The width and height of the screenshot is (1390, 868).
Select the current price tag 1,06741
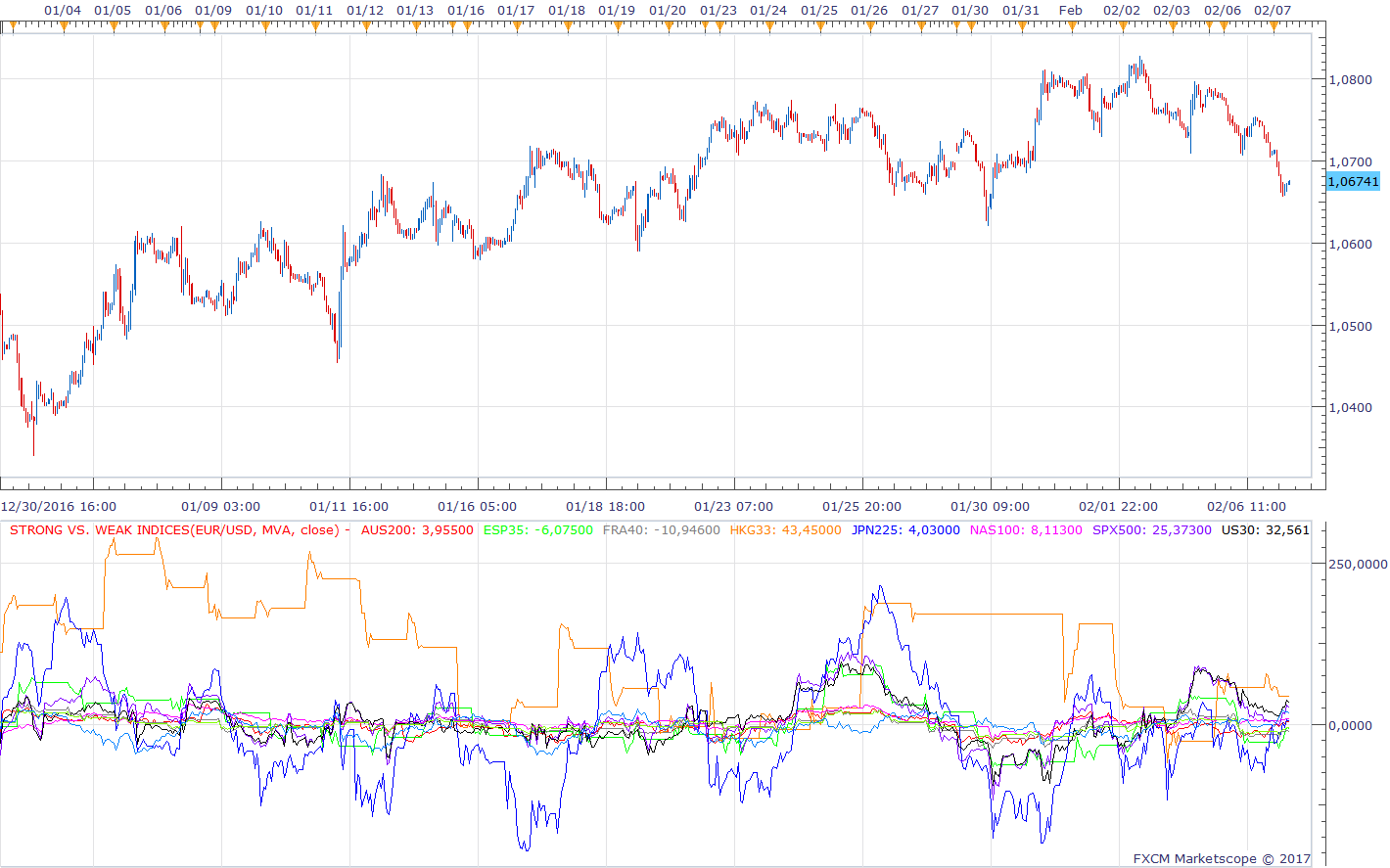pos(1353,181)
